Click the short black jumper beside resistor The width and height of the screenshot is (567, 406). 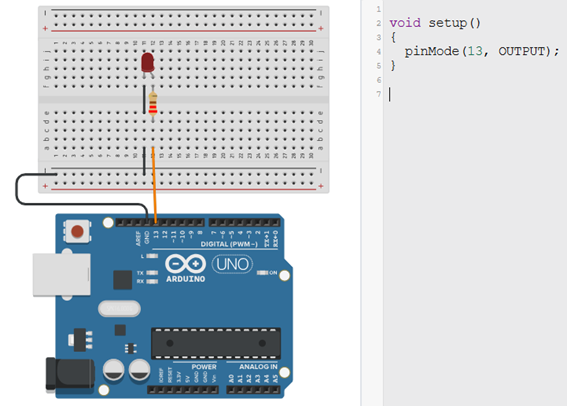144,99
